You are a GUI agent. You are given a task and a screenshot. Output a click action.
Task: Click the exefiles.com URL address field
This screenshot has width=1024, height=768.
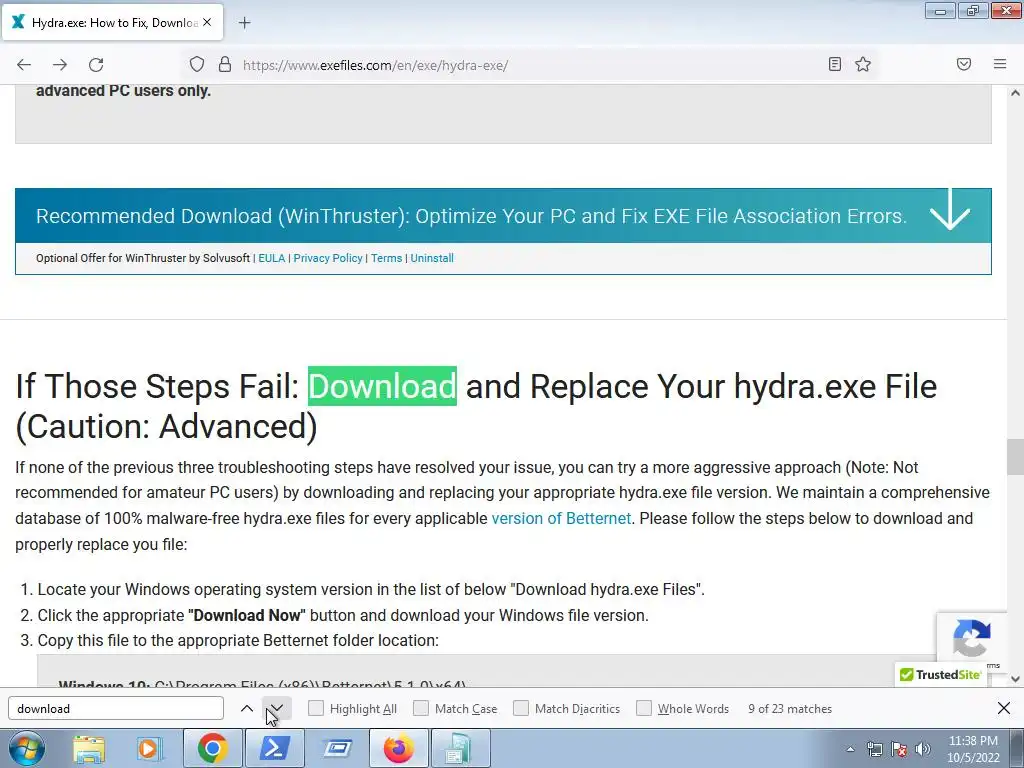529,65
